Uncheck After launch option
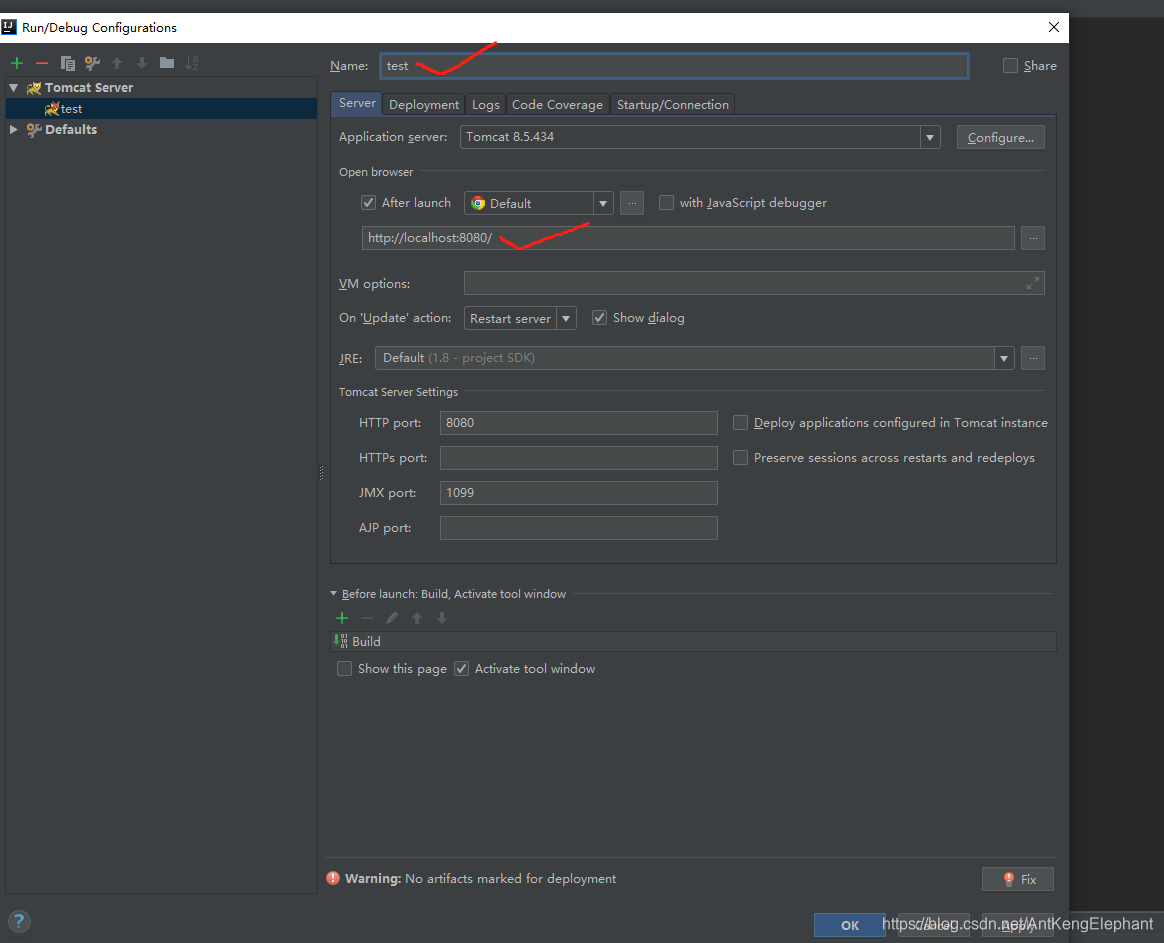This screenshot has height=943, width=1164. 368,203
